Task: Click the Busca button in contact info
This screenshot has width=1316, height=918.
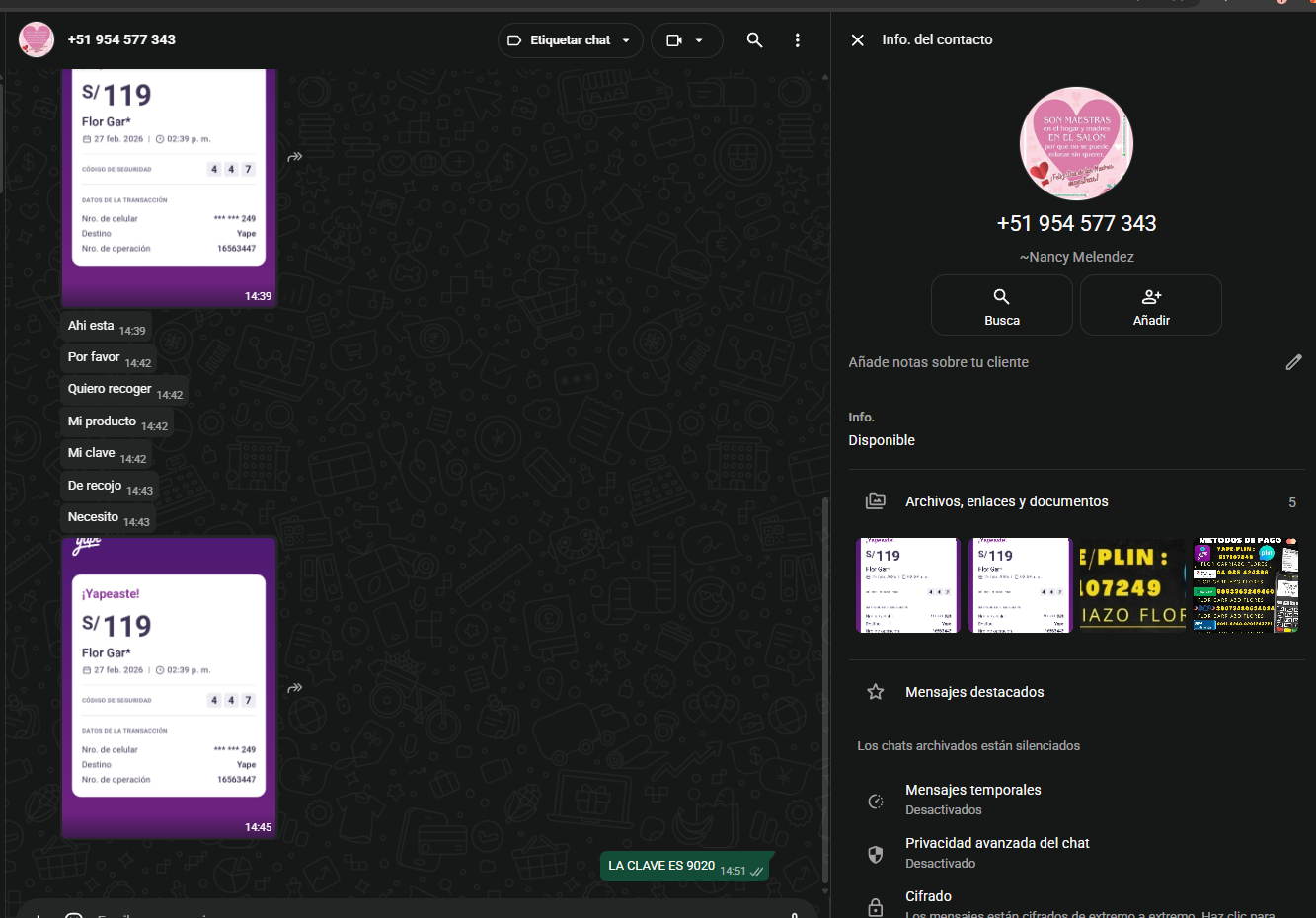Action: tap(1001, 306)
